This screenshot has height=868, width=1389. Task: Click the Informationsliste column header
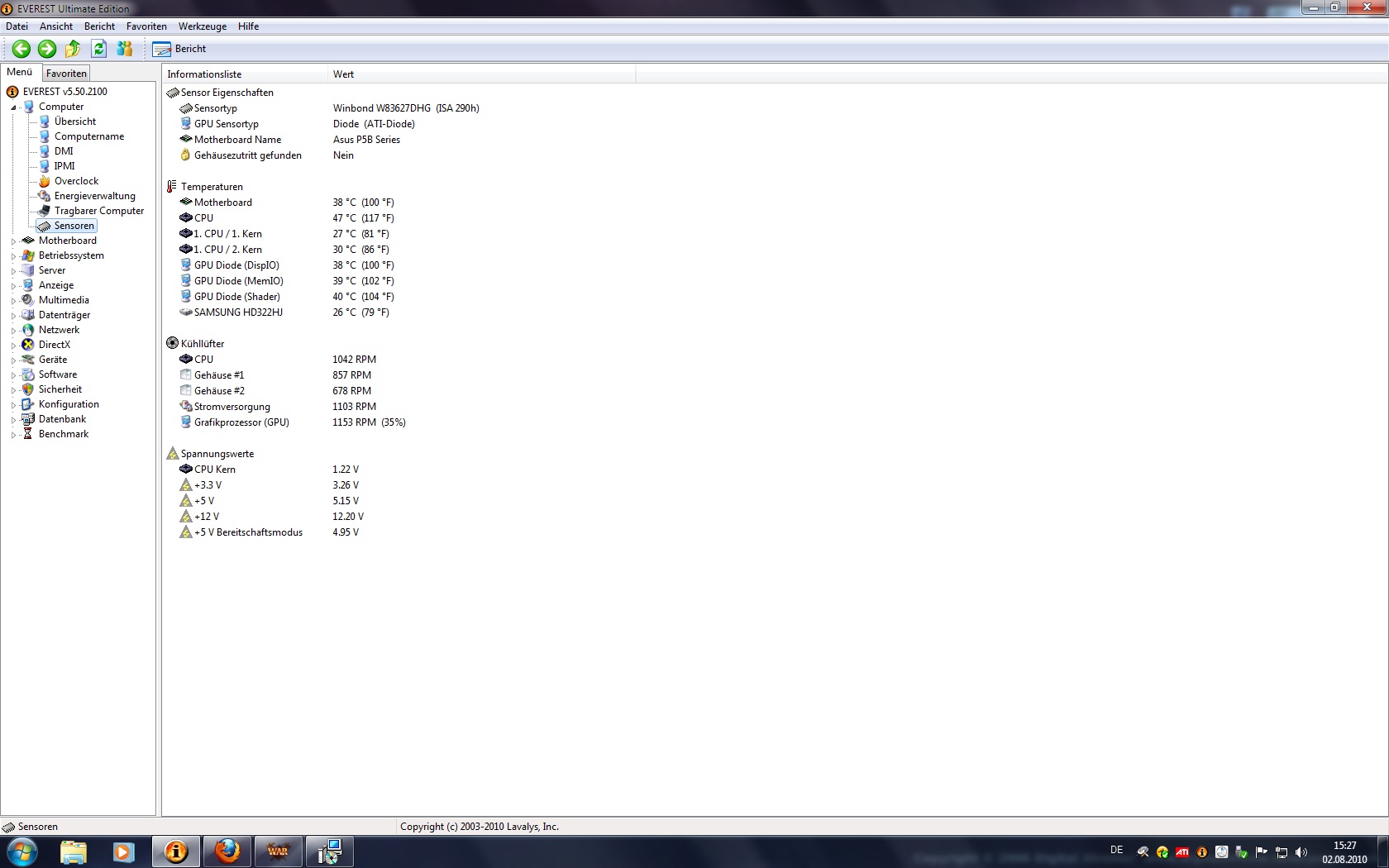(x=245, y=74)
